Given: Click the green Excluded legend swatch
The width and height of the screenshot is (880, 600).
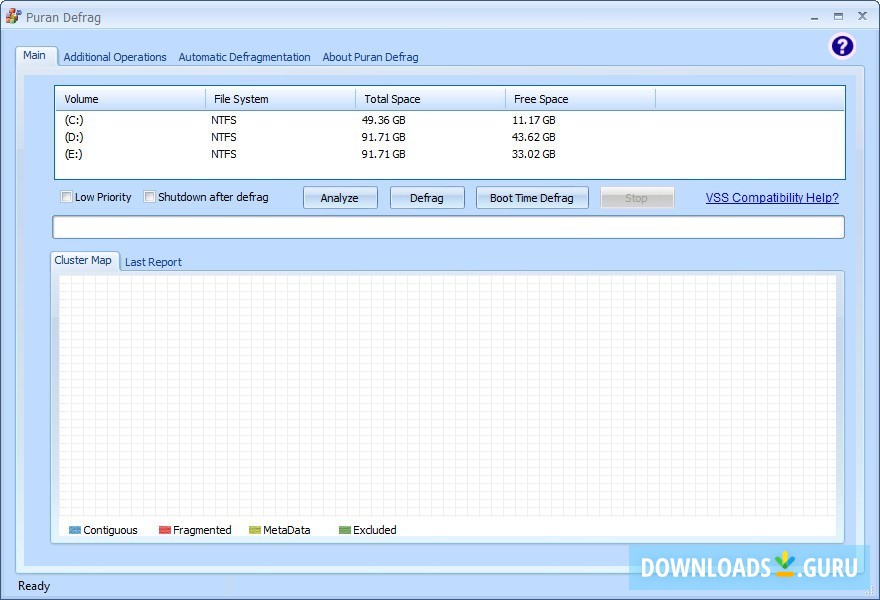Looking at the screenshot, I should pos(345,530).
